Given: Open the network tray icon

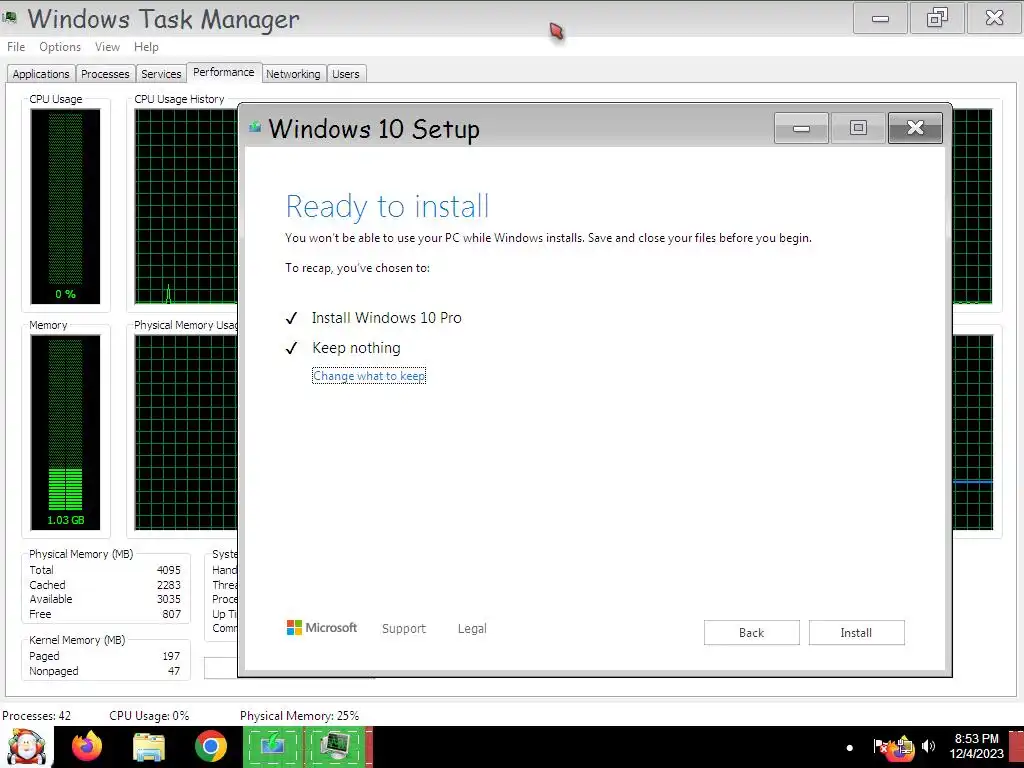Looking at the screenshot, I should [x=904, y=746].
